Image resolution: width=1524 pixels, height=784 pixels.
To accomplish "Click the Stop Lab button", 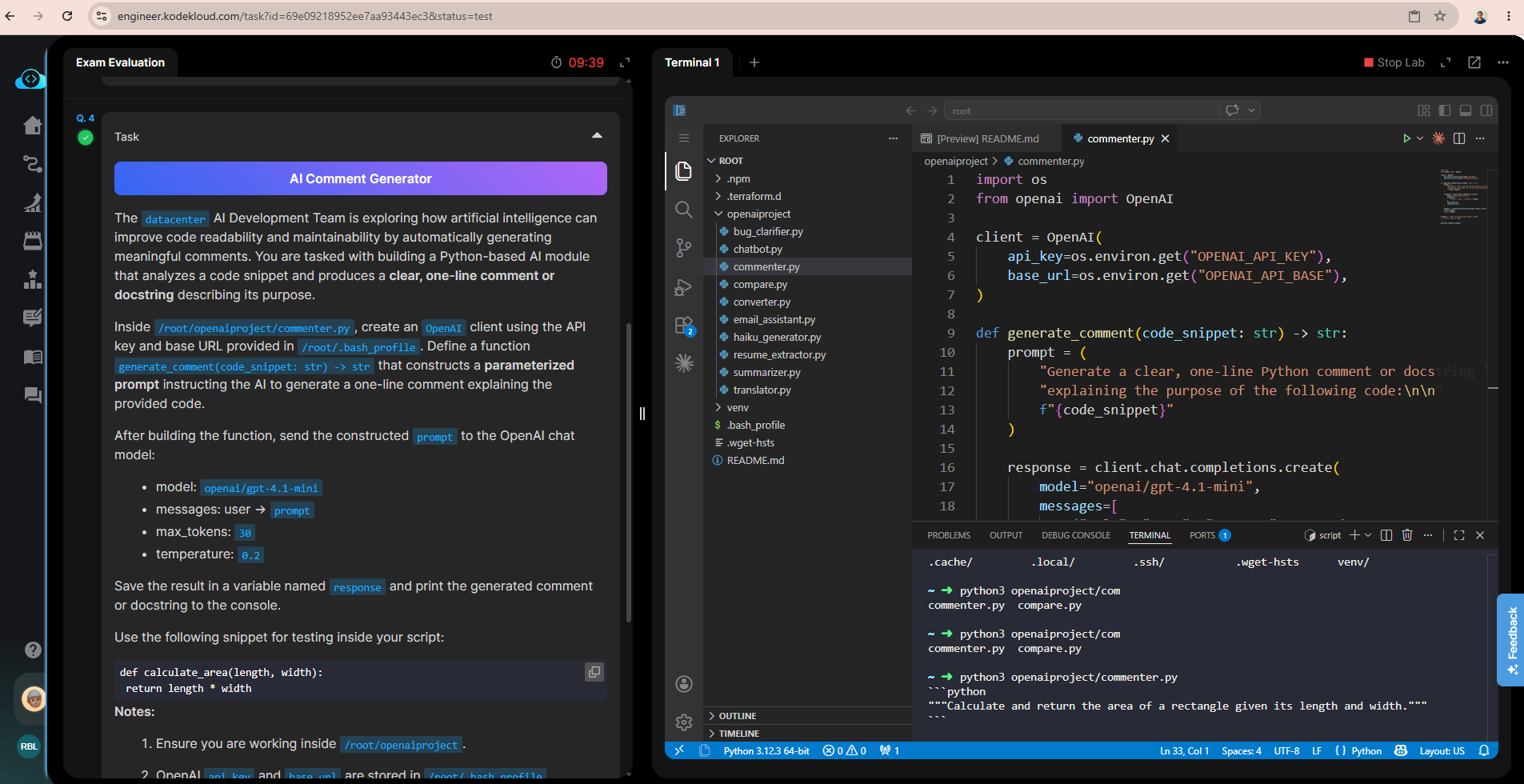I will pos(1394,62).
